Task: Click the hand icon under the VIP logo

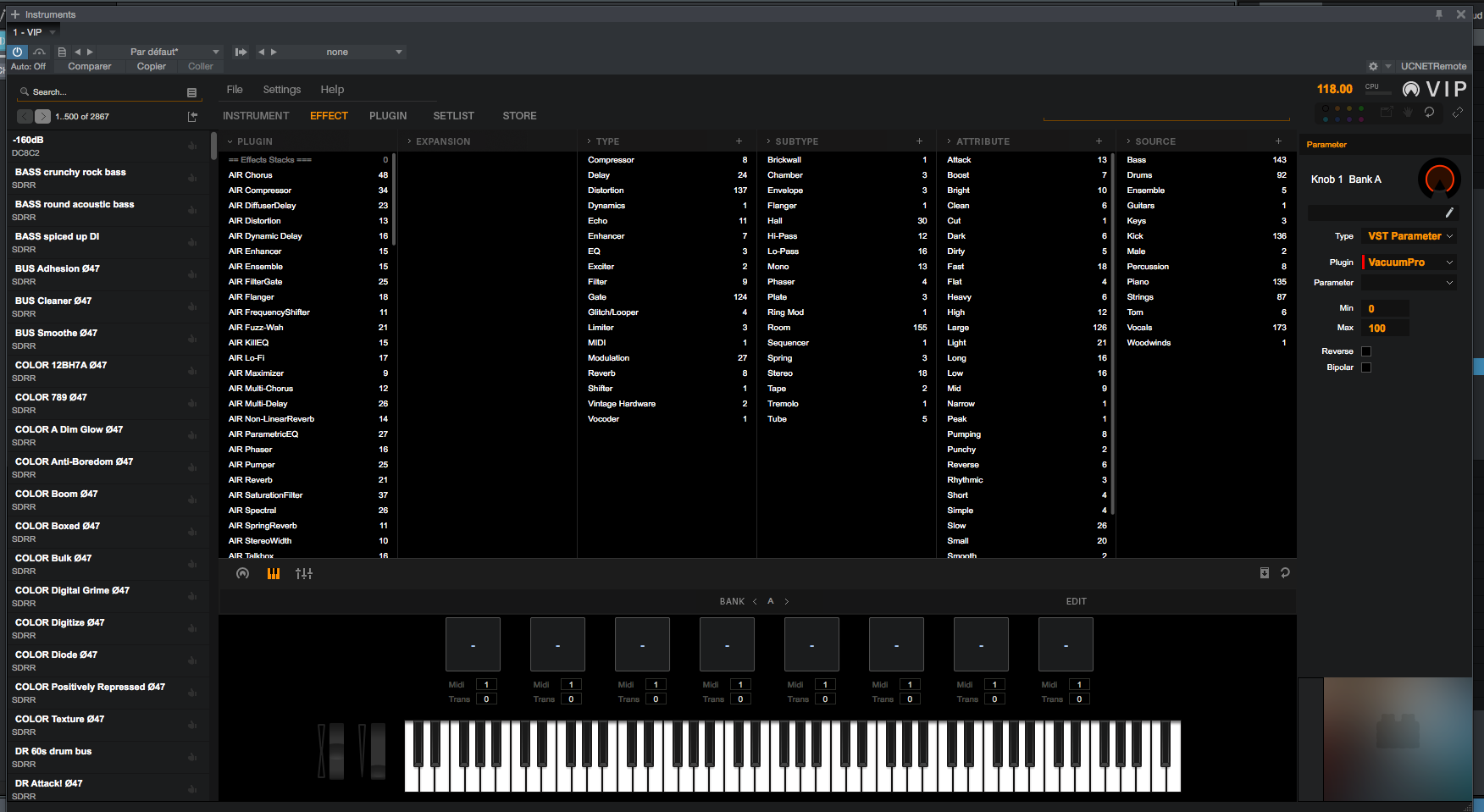Action: (1408, 112)
